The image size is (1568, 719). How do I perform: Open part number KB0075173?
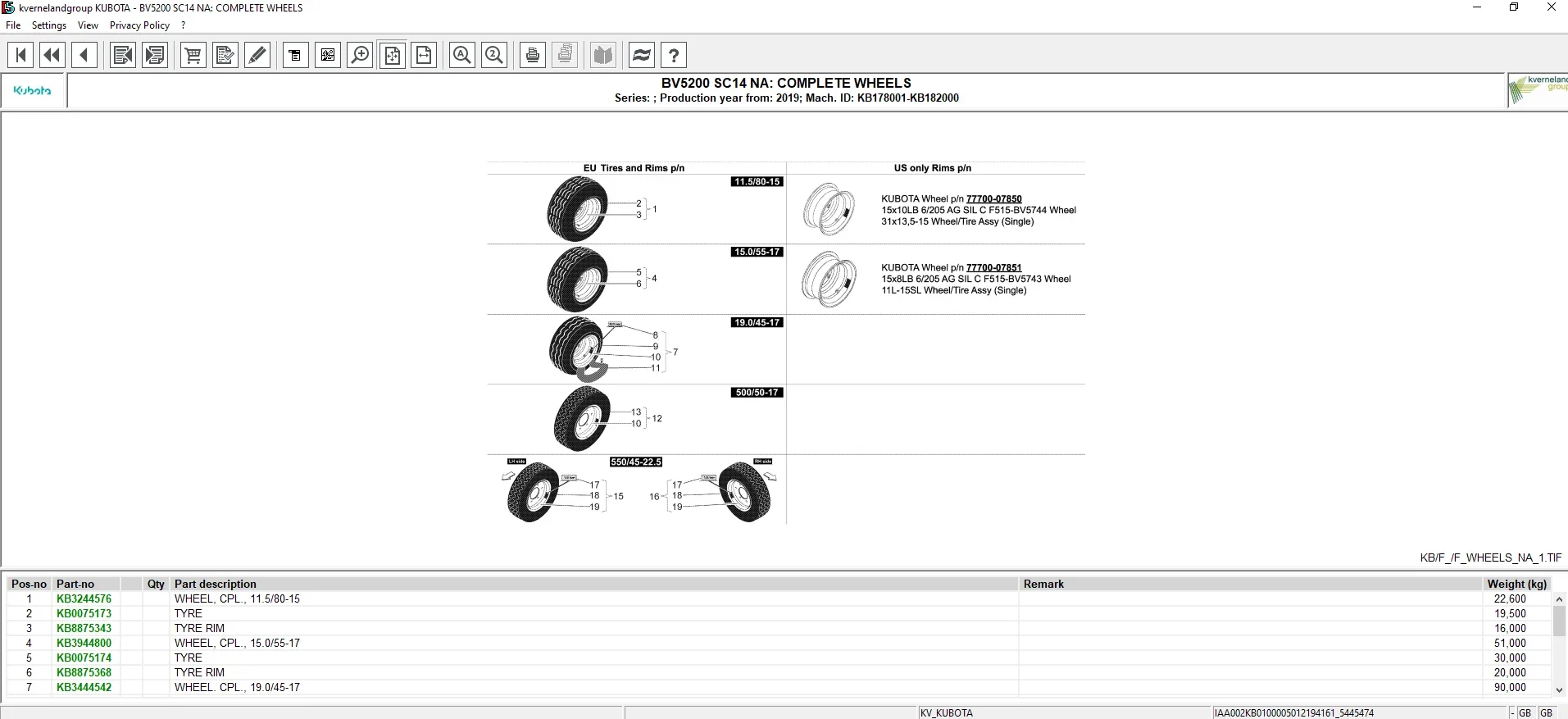pyautogui.click(x=84, y=613)
